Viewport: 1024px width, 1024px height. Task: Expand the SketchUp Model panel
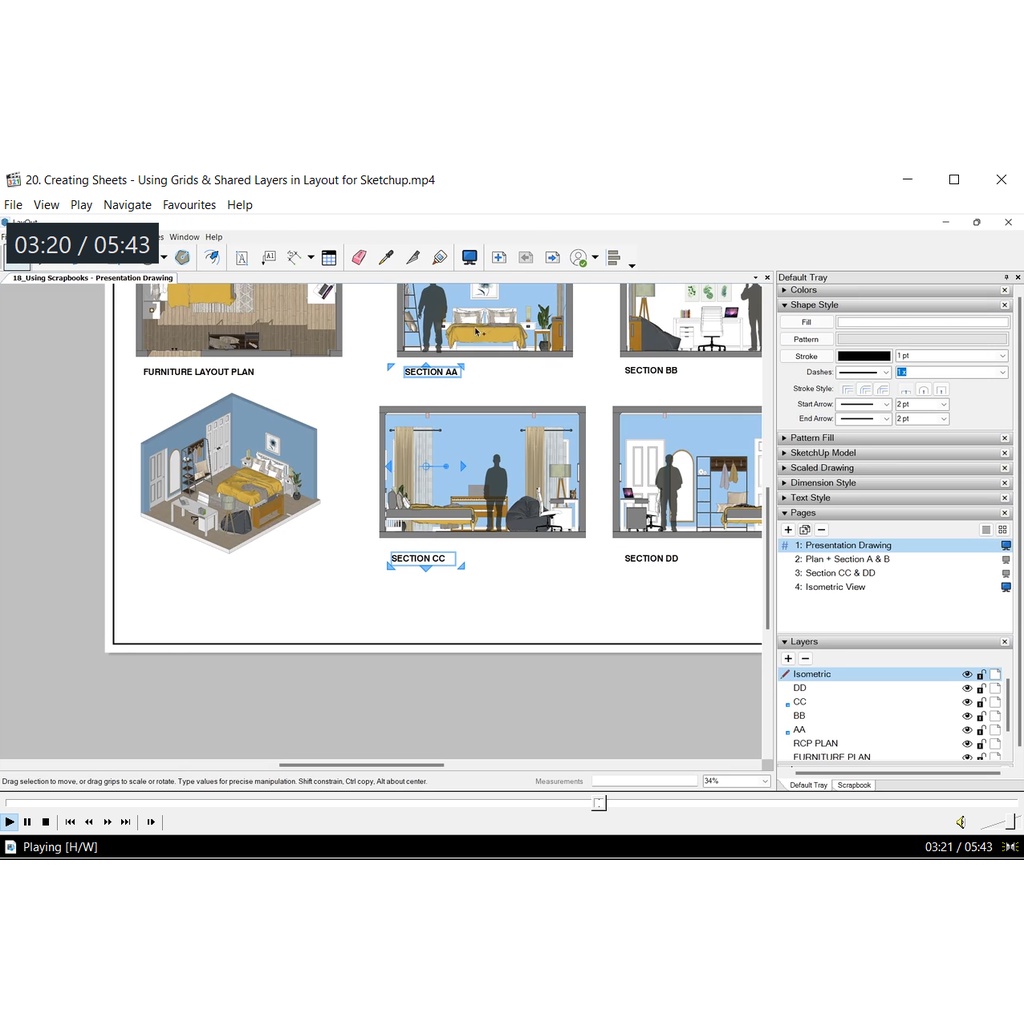coord(823,453)
